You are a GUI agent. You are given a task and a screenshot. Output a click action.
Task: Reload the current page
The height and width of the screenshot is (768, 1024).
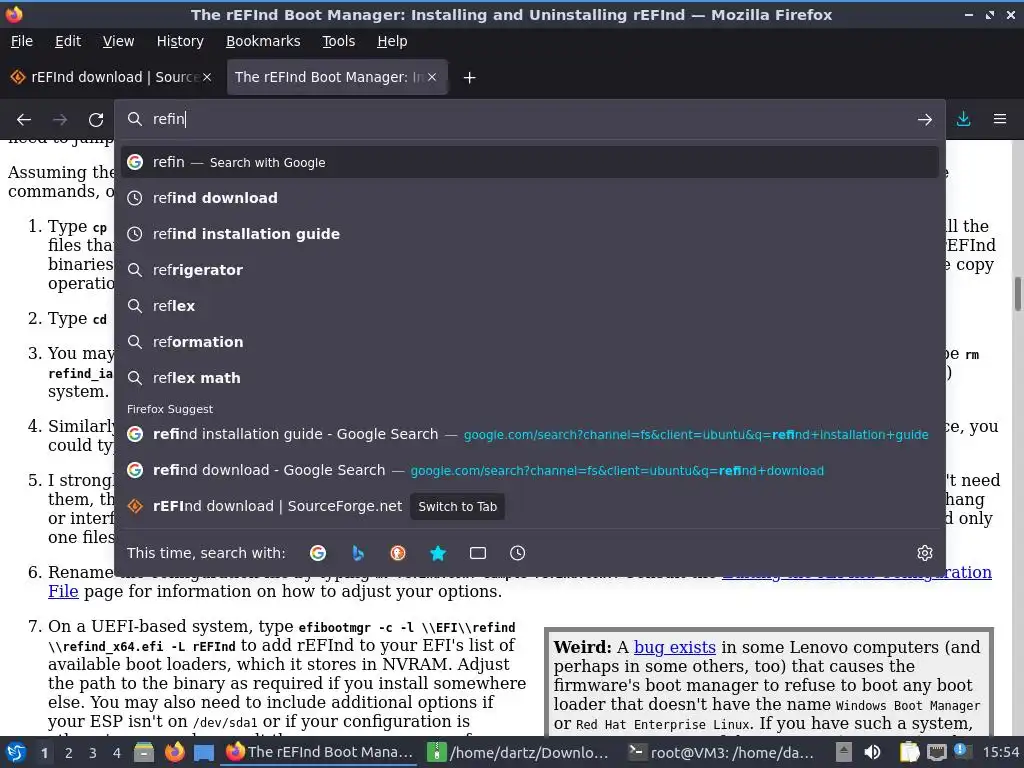pos(96,120)
